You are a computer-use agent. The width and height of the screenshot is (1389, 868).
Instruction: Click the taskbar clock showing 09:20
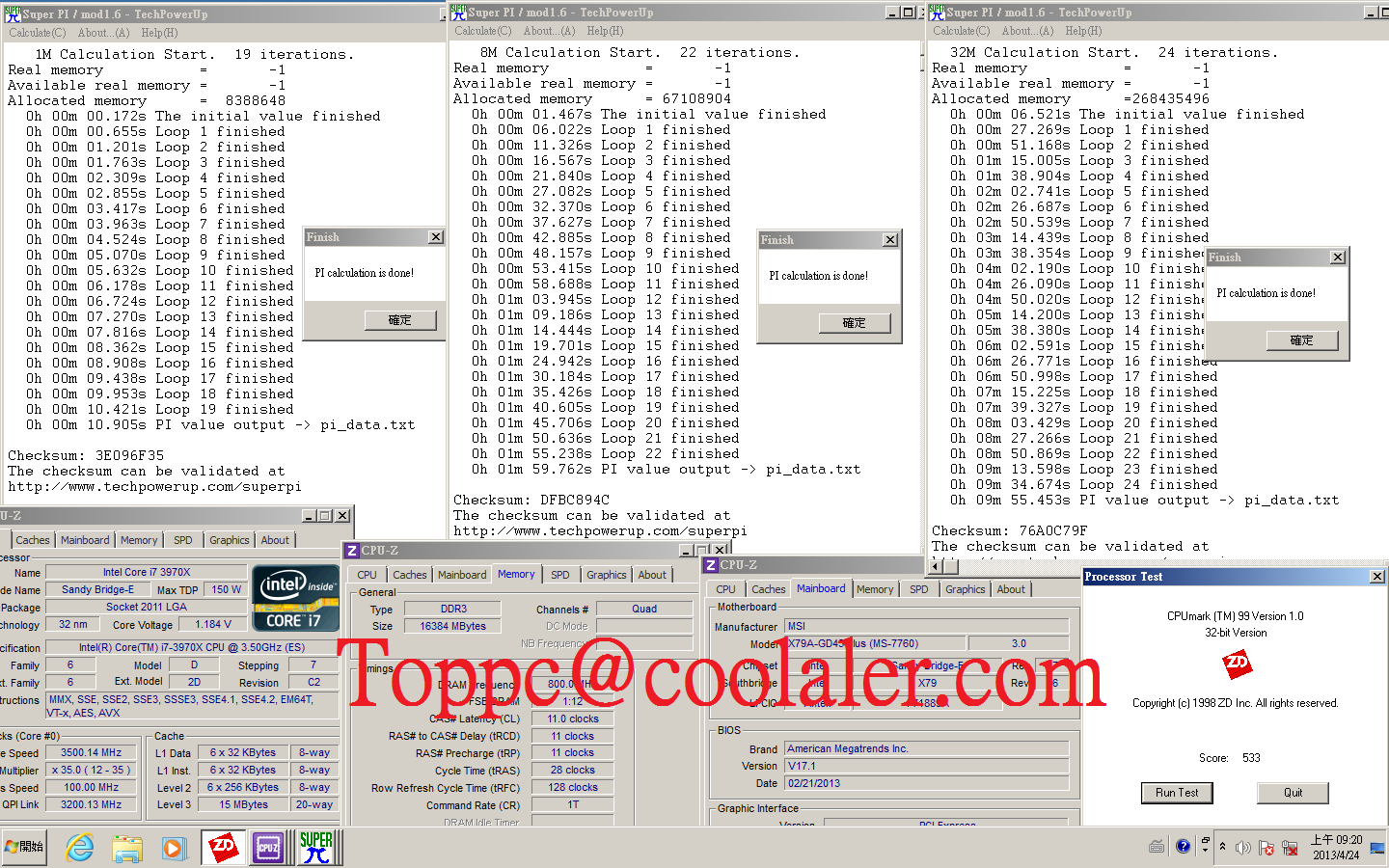(1336, 848)
